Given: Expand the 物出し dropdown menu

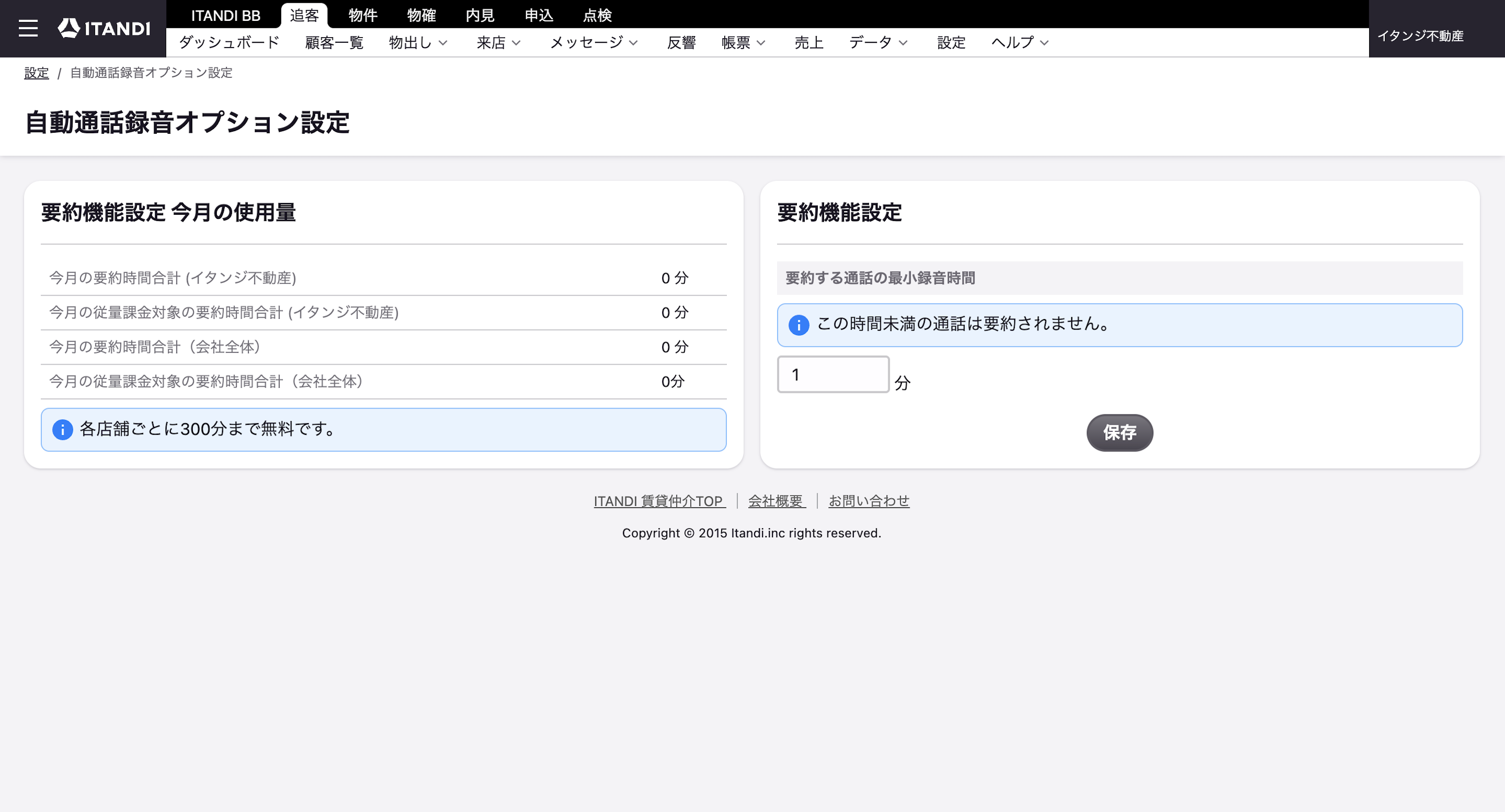Looking at the screenshot, I should point(418,43).
